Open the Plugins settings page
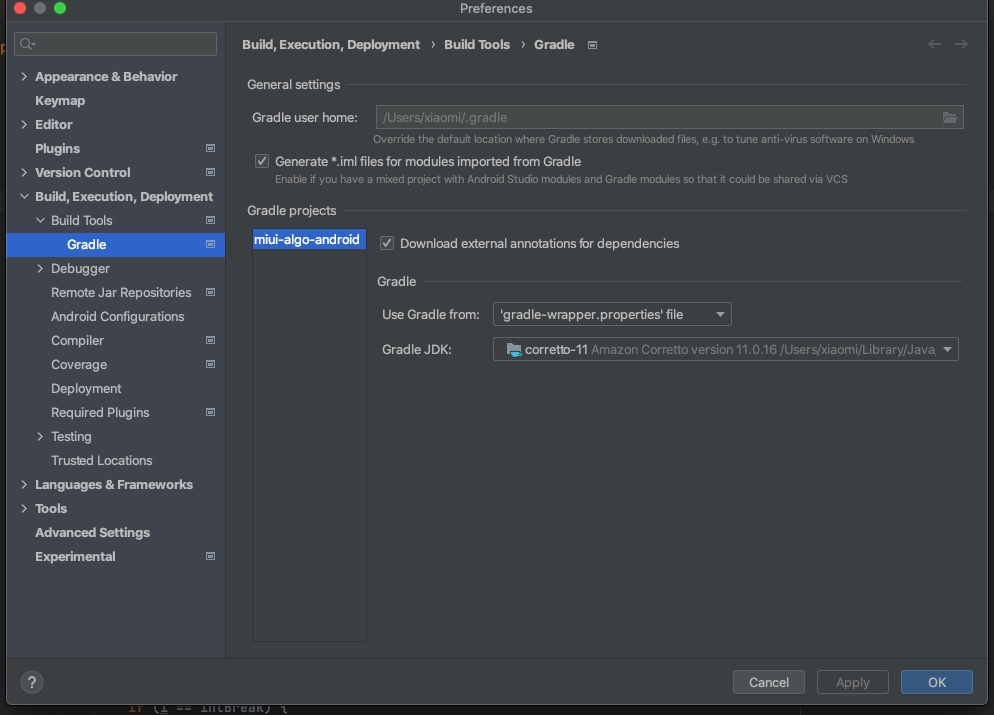The image size is (994, 715). [x=57, y=148]
